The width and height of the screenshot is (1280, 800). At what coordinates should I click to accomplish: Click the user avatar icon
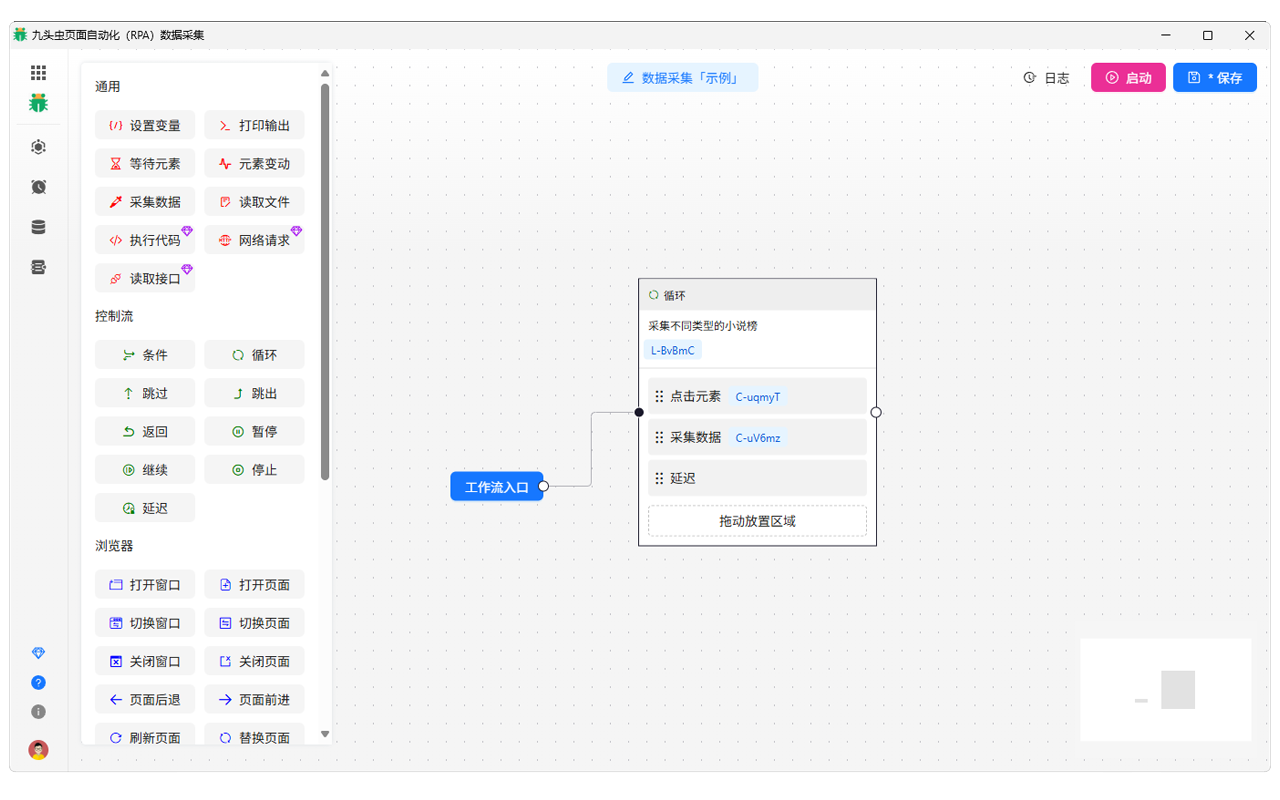tap(38, 750)
